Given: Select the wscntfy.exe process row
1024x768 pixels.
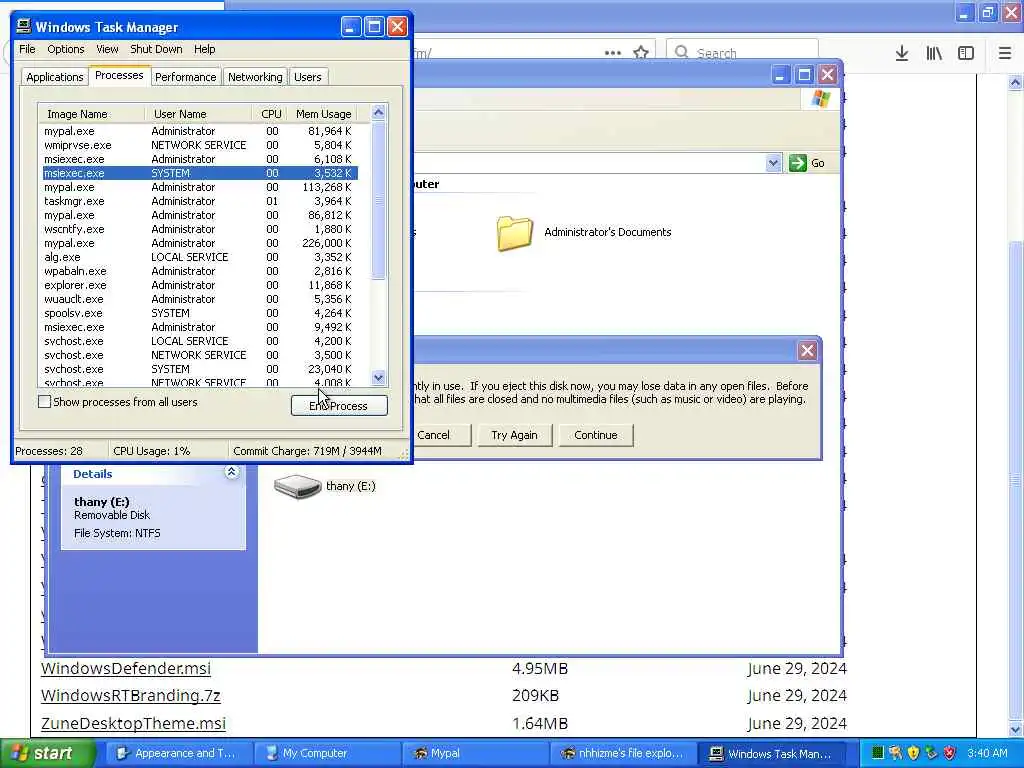Looking at the screenshot, I should pyautogui.click(x=199, y=229).
